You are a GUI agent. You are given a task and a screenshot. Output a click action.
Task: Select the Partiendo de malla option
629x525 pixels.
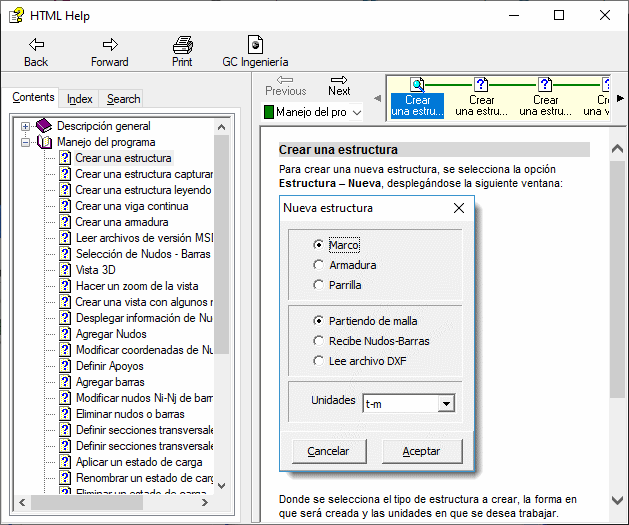point(318,321)
